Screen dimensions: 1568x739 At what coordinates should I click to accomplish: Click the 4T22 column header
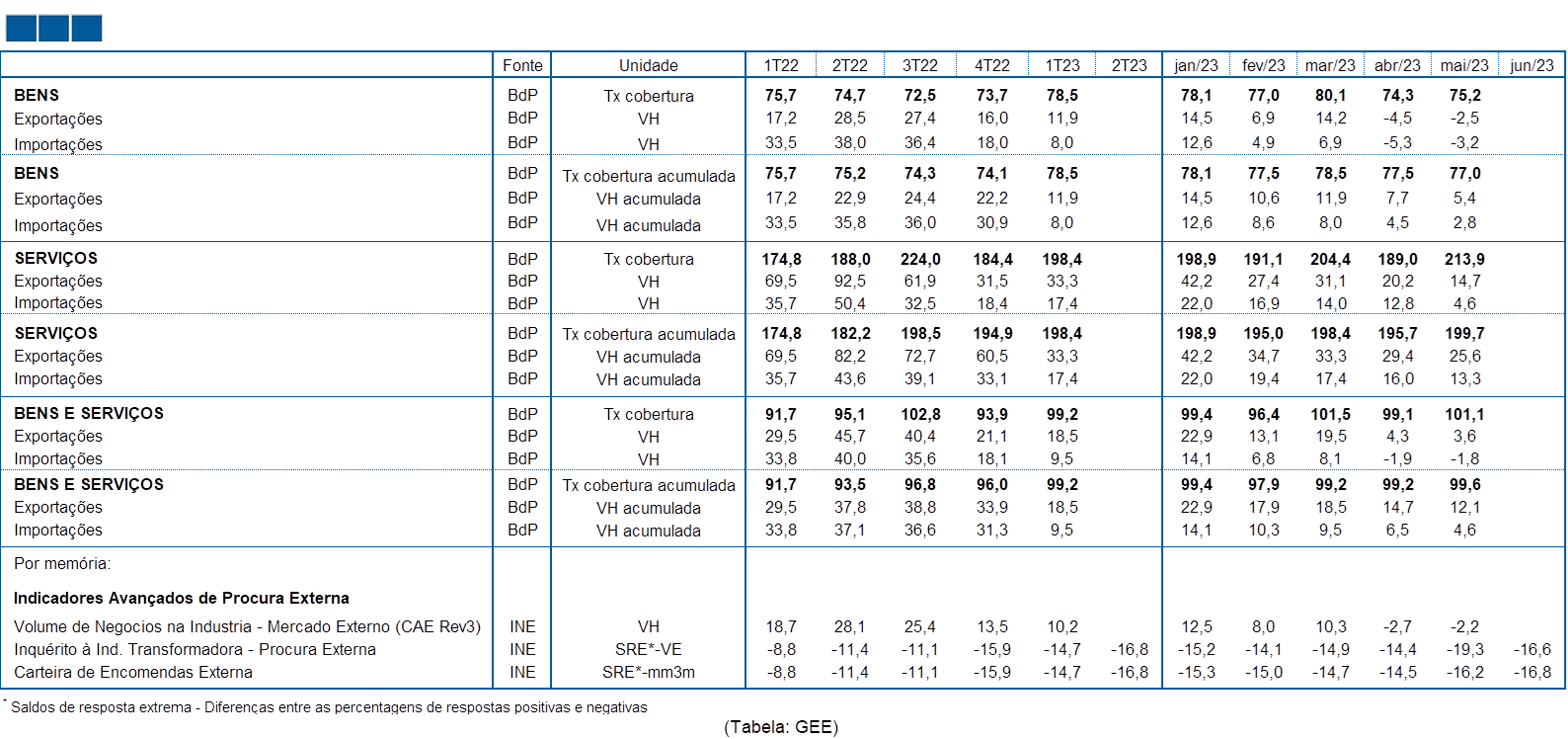click(992, 65)
